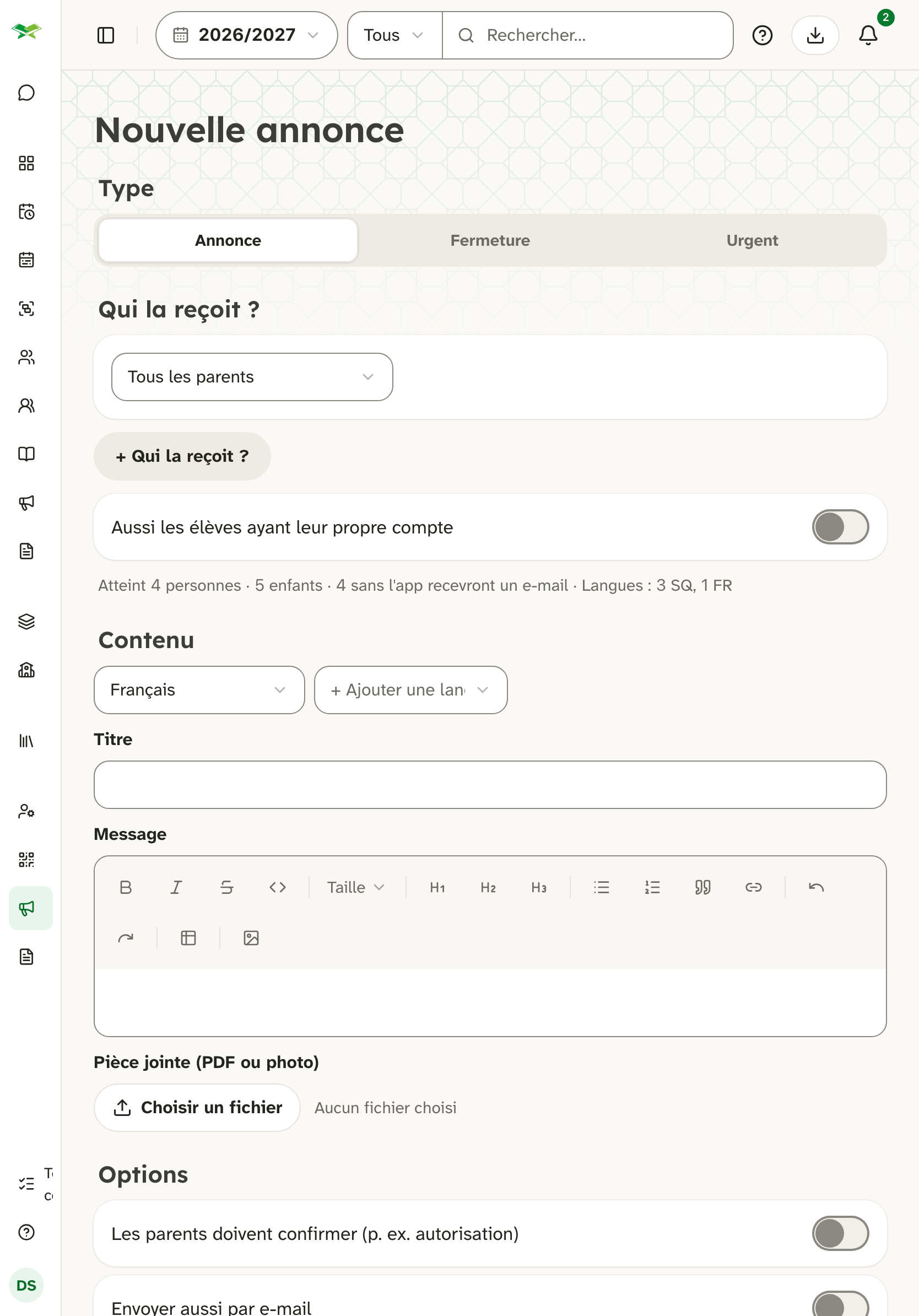Viewport: 919px width, 1316px height.
Task: Click inside the Message text area
Action: tap(490, 1002)
